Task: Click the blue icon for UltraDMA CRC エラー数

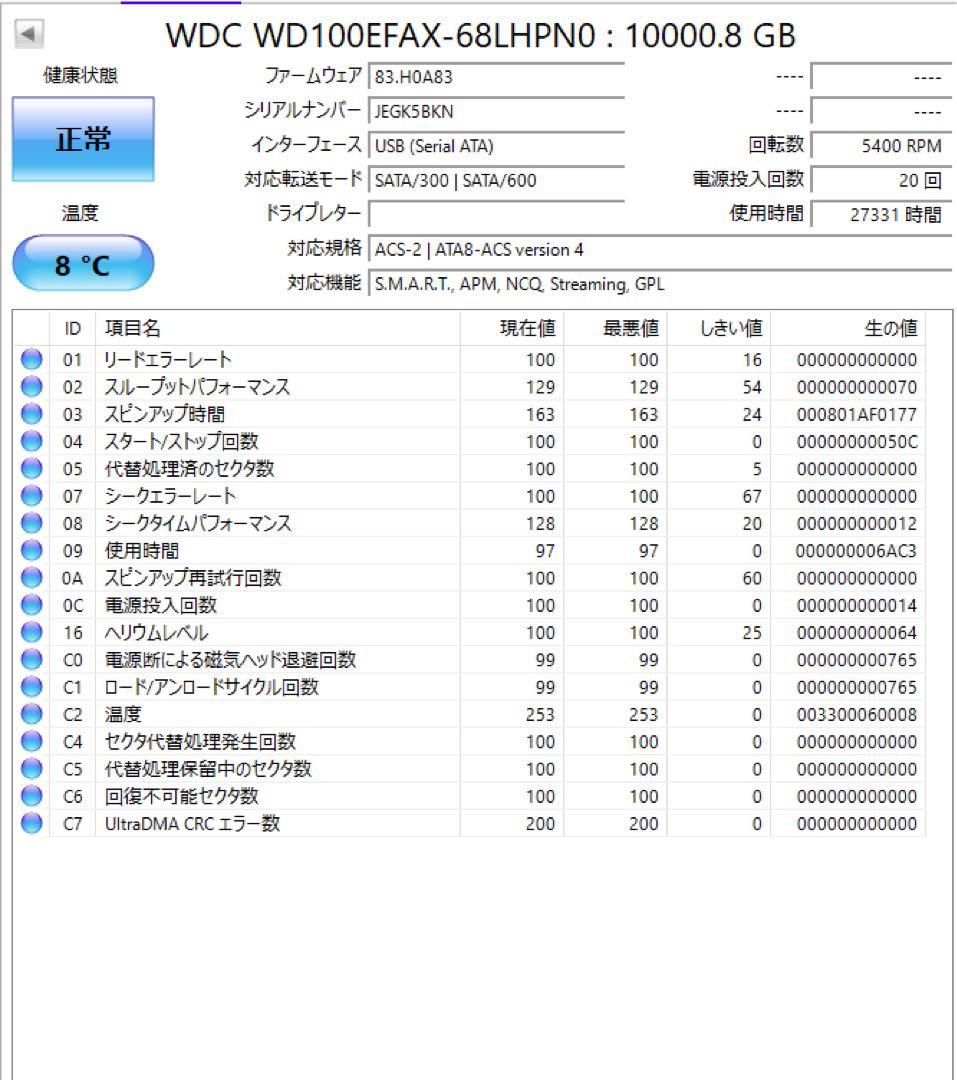Action: pos(32,824)
